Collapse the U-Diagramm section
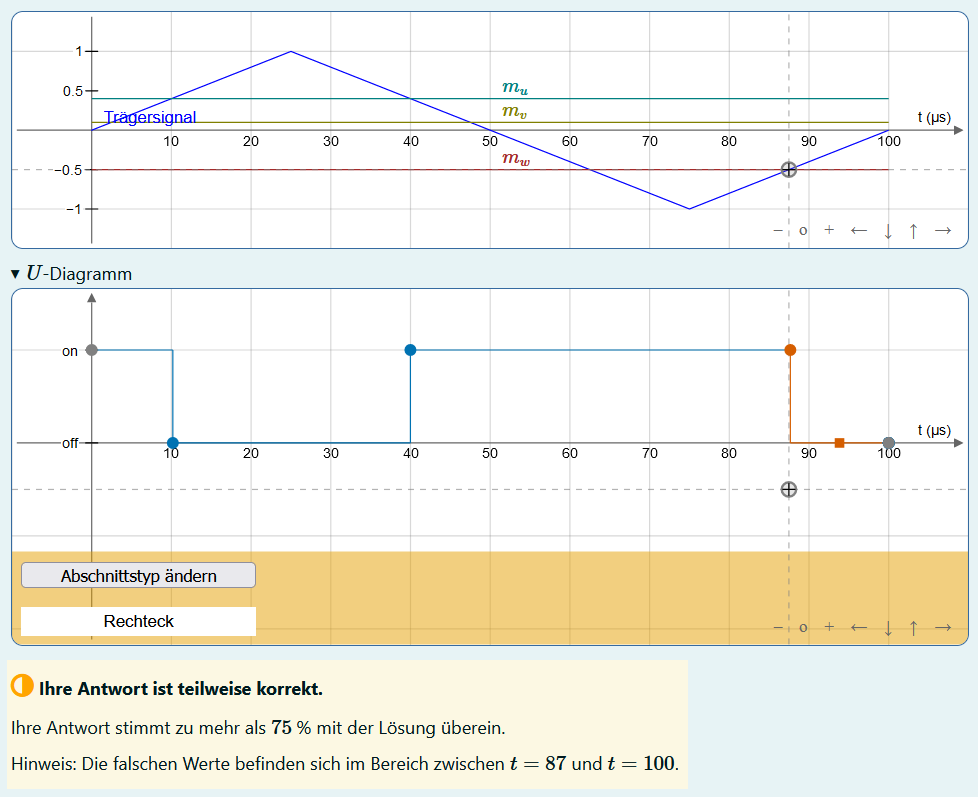Viewport: 978px width, 797px height. coord(15,274)
